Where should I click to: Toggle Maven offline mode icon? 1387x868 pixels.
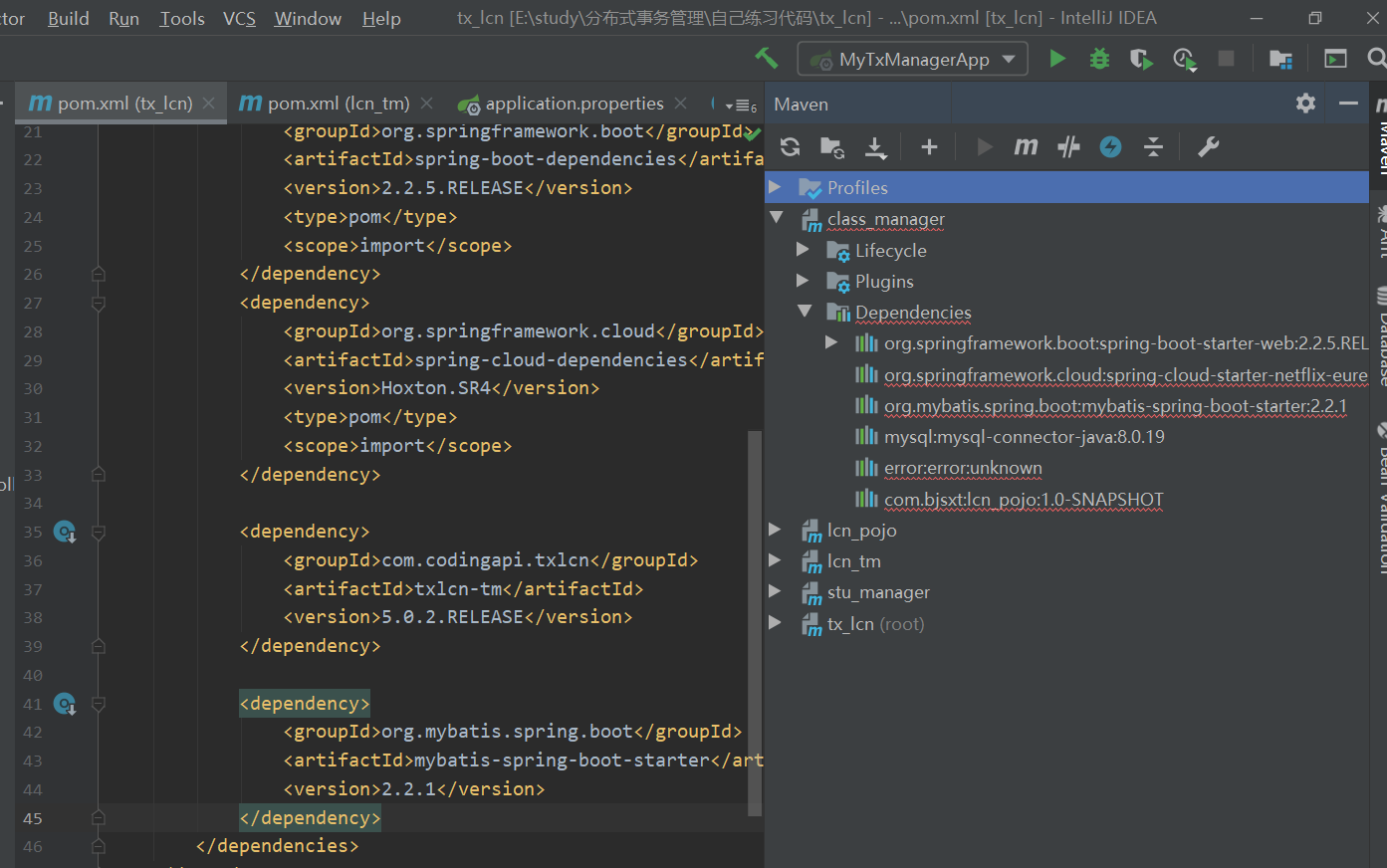1068,147
